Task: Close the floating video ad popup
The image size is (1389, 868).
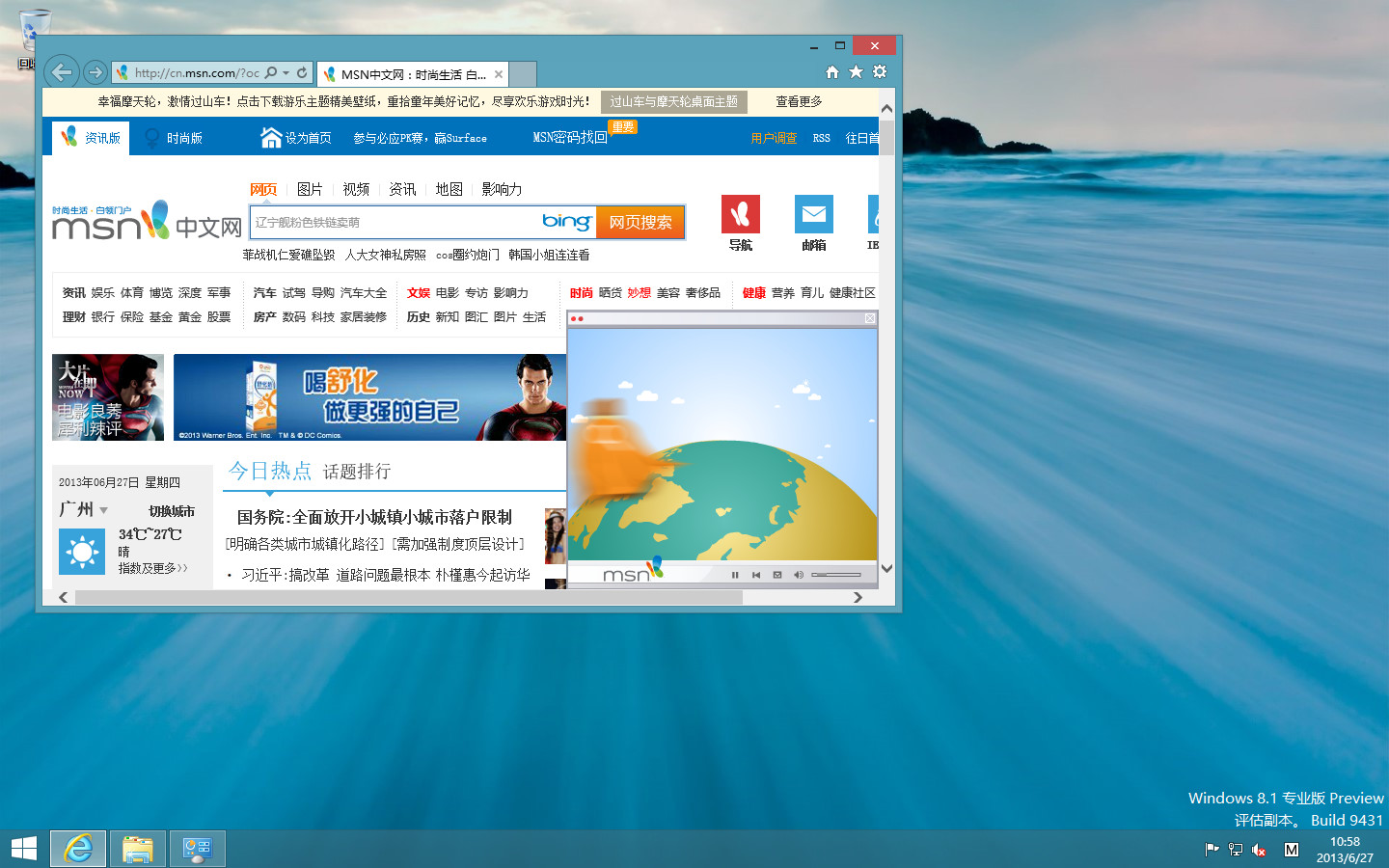Action: (869, 318)
